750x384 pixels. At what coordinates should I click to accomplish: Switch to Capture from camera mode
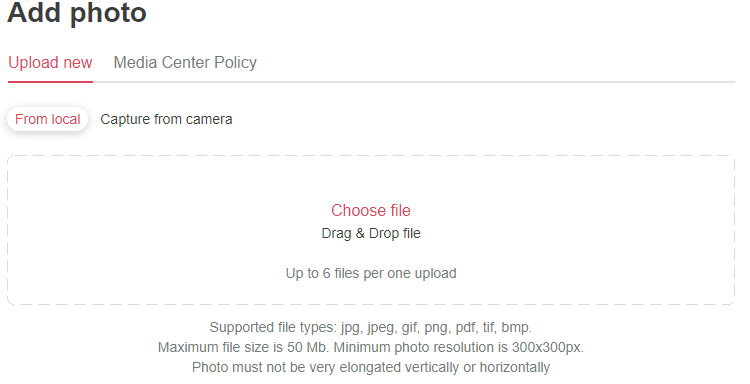click(x=166, y=119)
